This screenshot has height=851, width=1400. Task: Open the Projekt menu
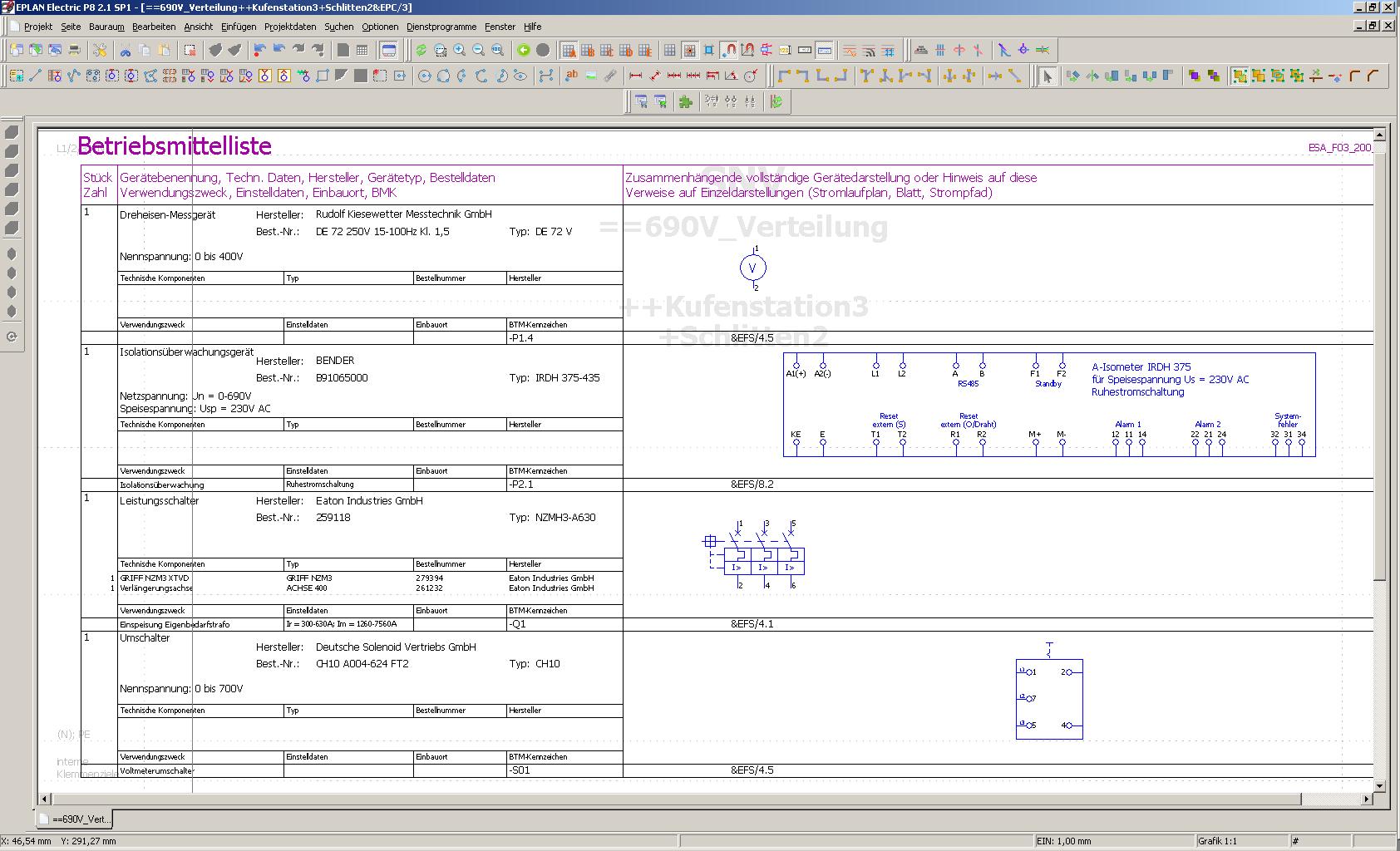coord(38,27)
